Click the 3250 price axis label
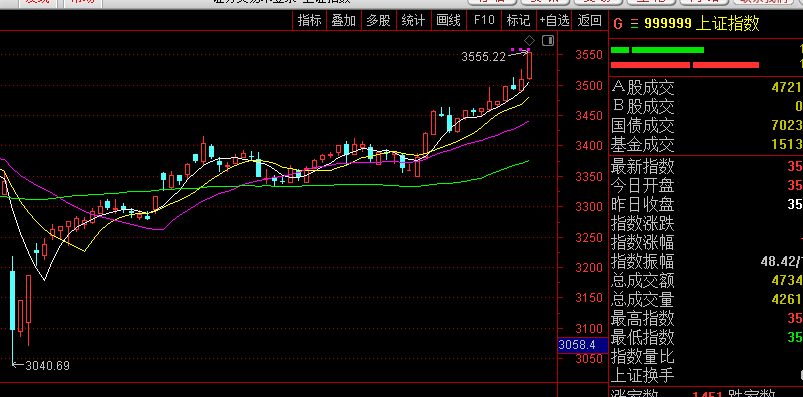Screen dimensions: 803x397 coord(589,238)
